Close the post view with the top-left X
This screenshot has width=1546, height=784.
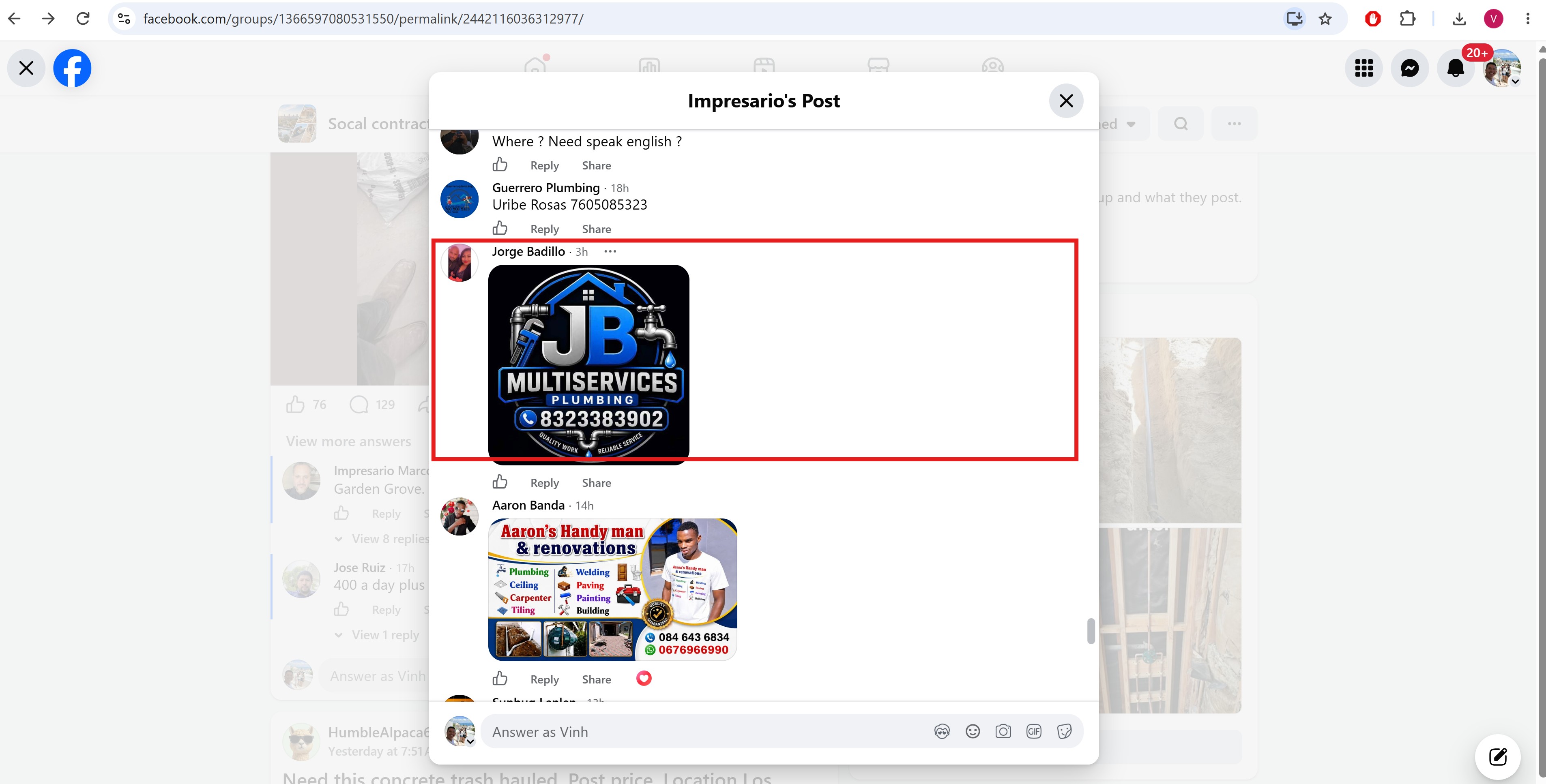[26, 68]
